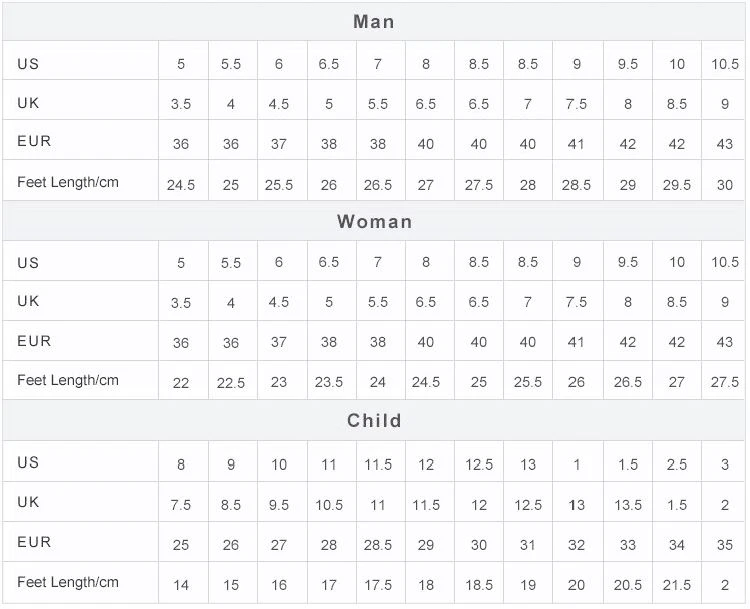Viewport: 750px width, 609px height.
Task: Click EUR 35 cell in Child table
Action: [725, 545]
